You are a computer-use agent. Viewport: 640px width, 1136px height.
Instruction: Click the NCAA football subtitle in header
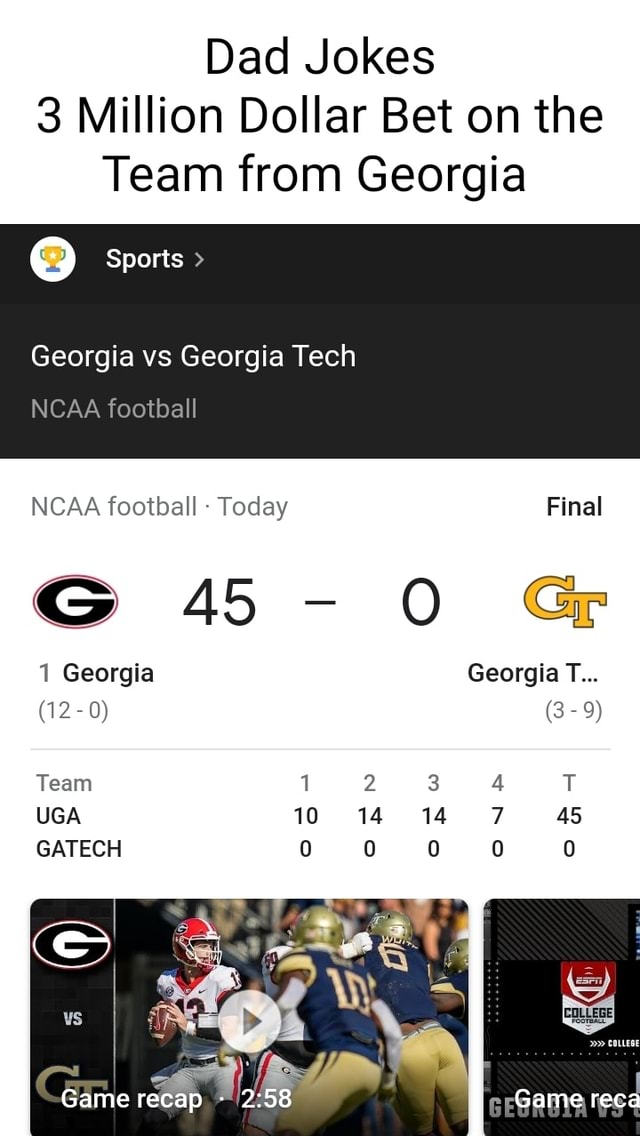click(114, 409)
